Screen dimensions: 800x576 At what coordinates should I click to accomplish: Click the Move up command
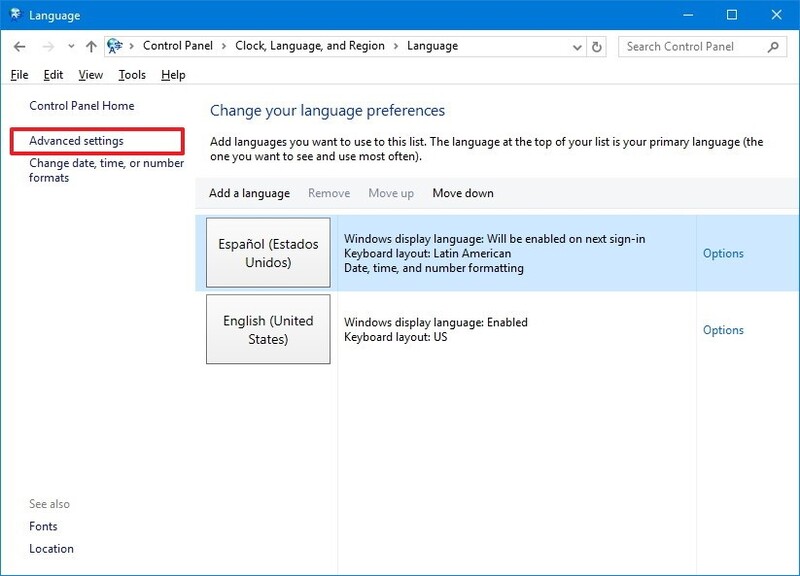point(391,193)
